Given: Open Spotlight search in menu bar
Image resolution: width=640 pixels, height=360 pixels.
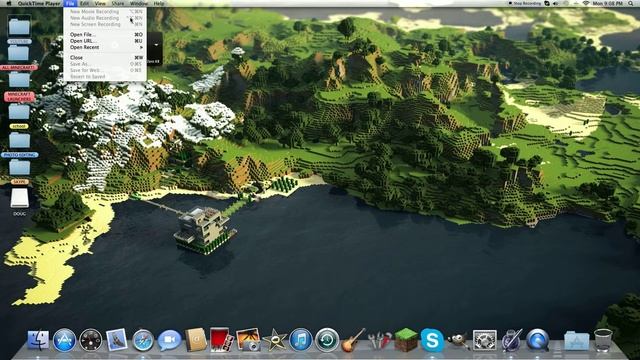Looking at the screenshot, I should click(x=631, y=3).
